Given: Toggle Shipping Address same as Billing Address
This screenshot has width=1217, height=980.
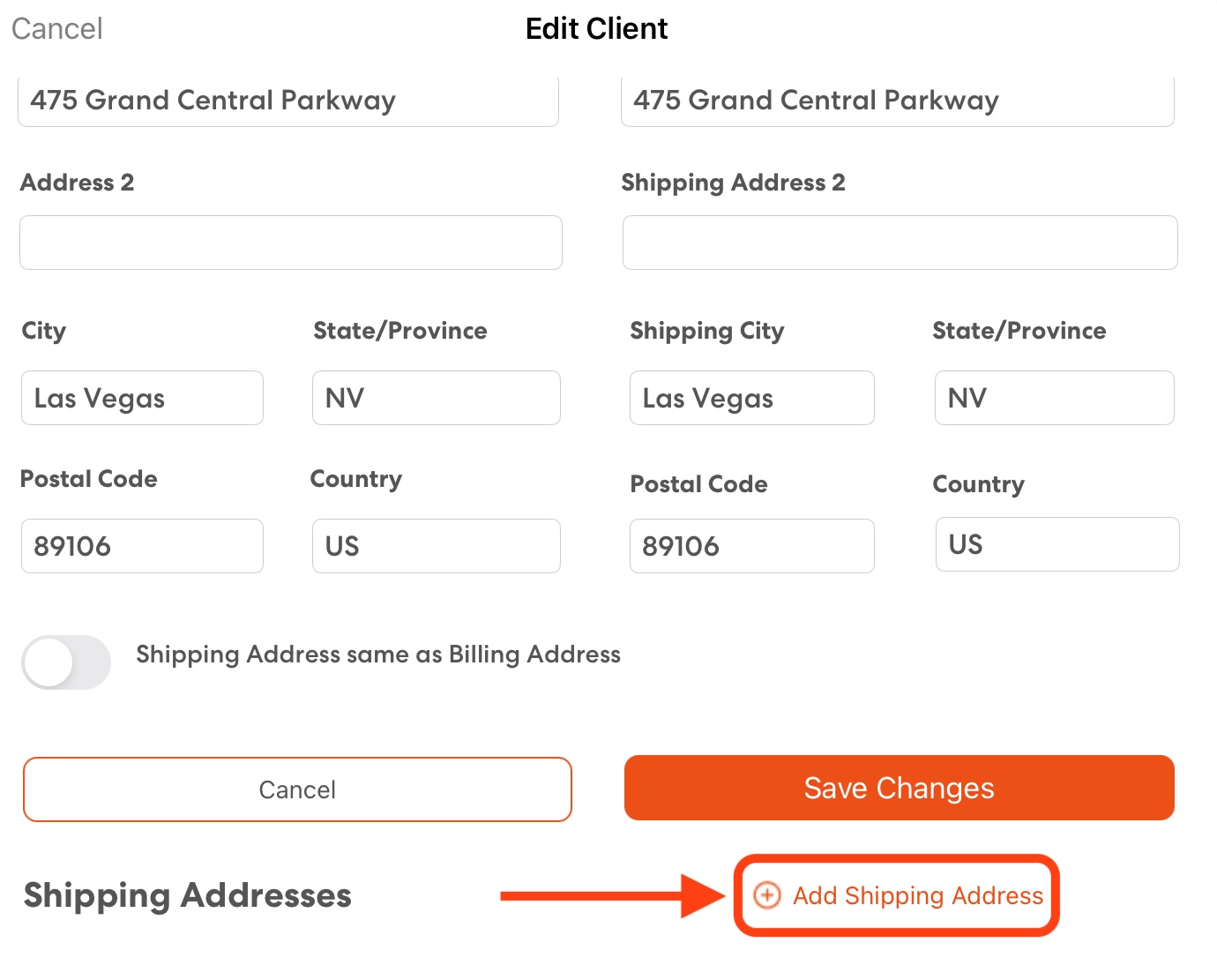Looking at the screenshot, I should click(66, 662).
